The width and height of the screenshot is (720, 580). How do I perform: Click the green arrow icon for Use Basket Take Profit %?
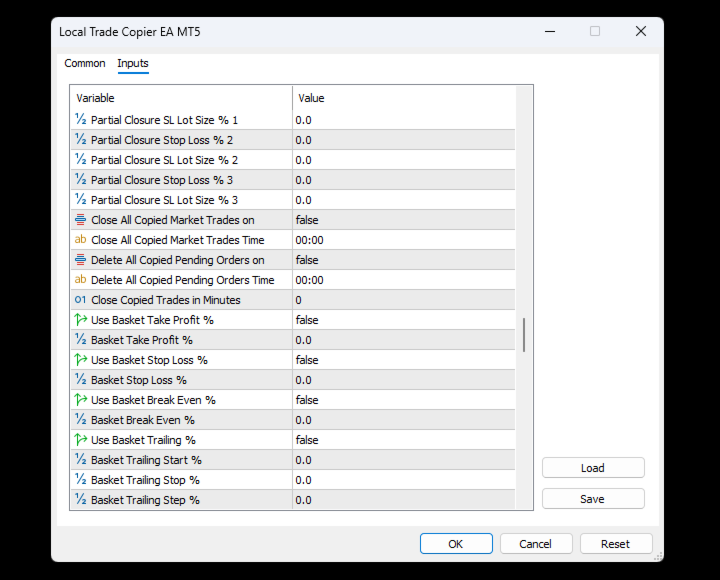[x=80, y=320]
